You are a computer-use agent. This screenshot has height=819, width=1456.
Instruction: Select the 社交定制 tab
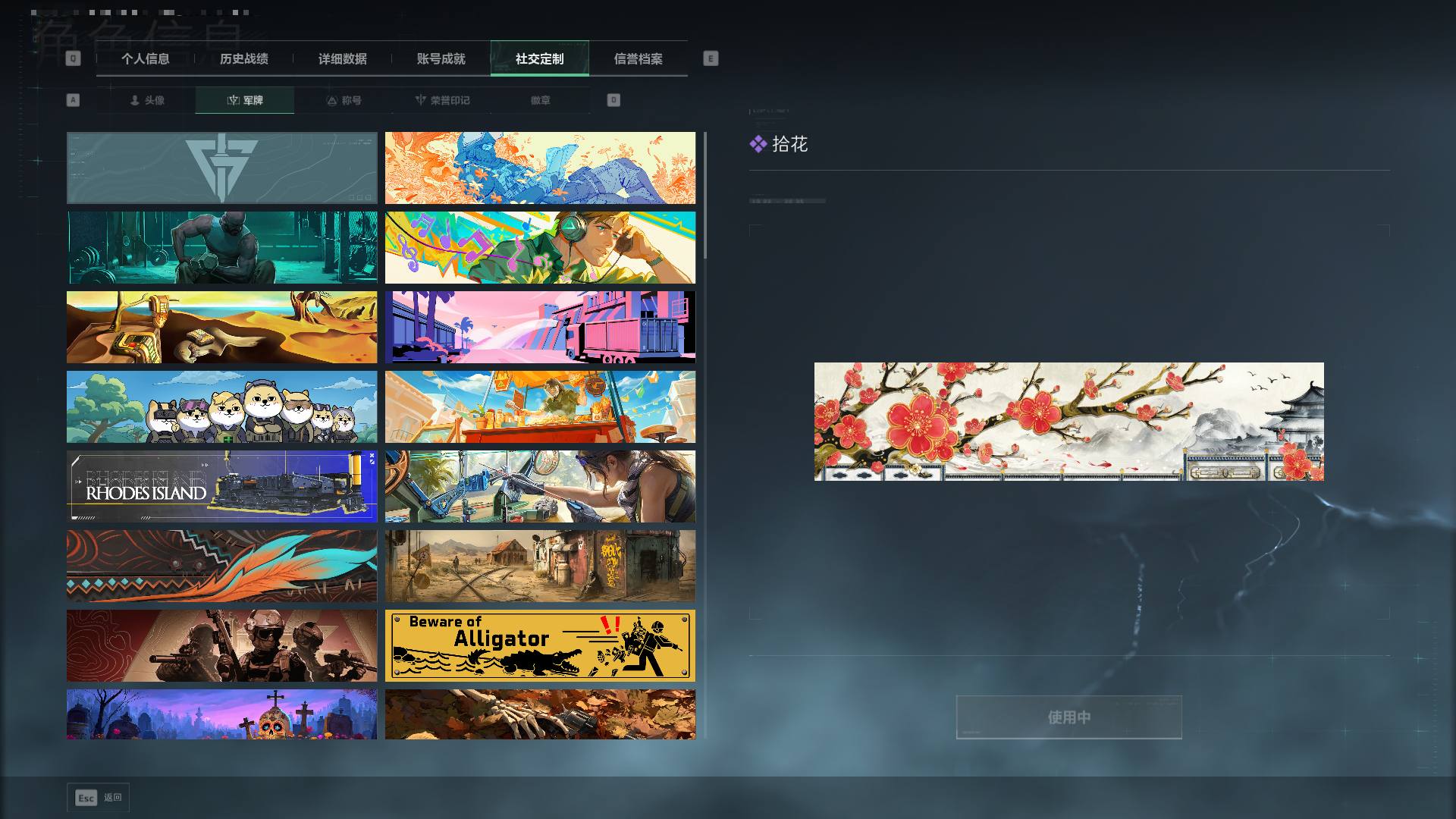[x=539, y=58]
